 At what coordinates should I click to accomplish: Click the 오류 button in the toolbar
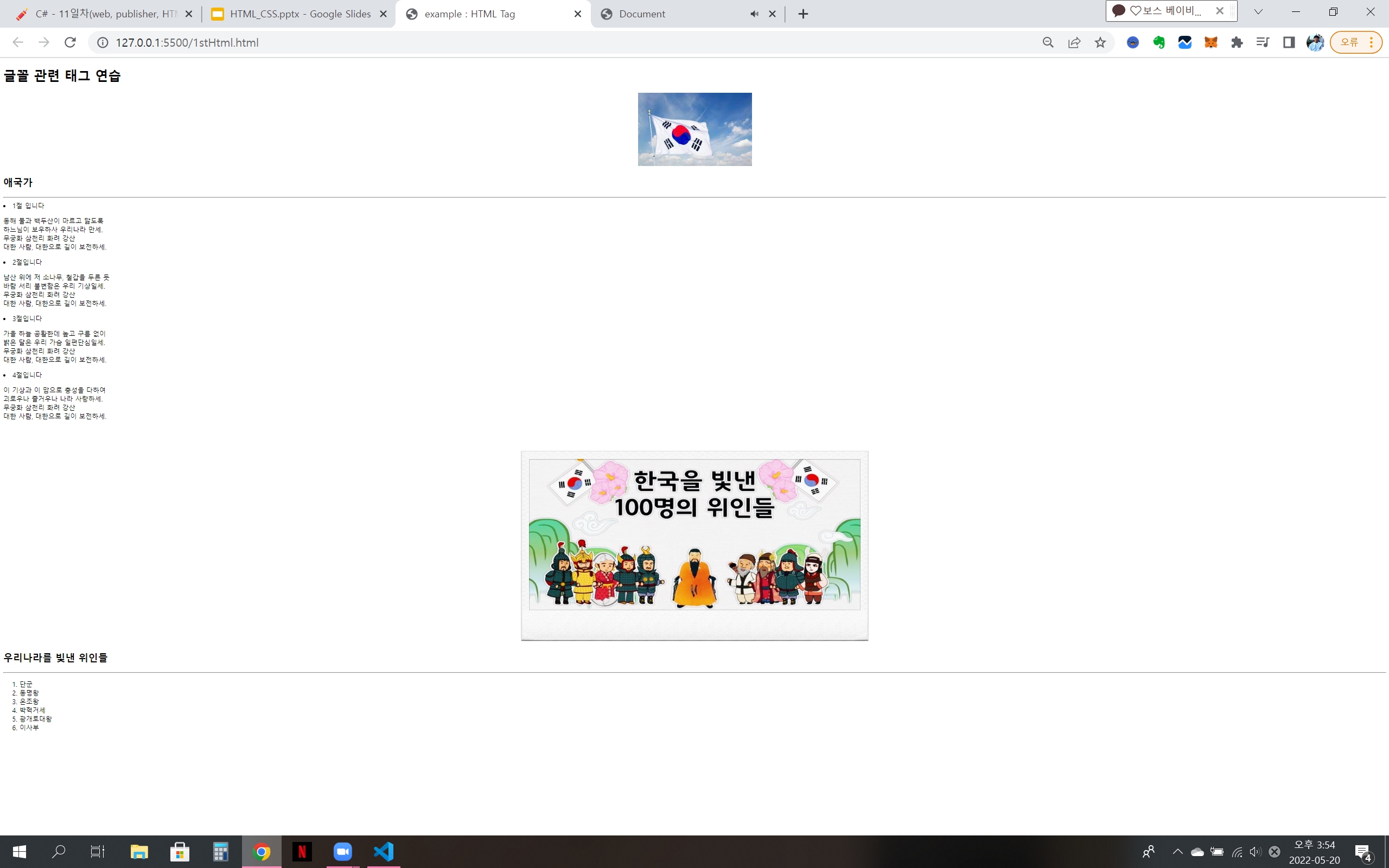point(1350,41)
